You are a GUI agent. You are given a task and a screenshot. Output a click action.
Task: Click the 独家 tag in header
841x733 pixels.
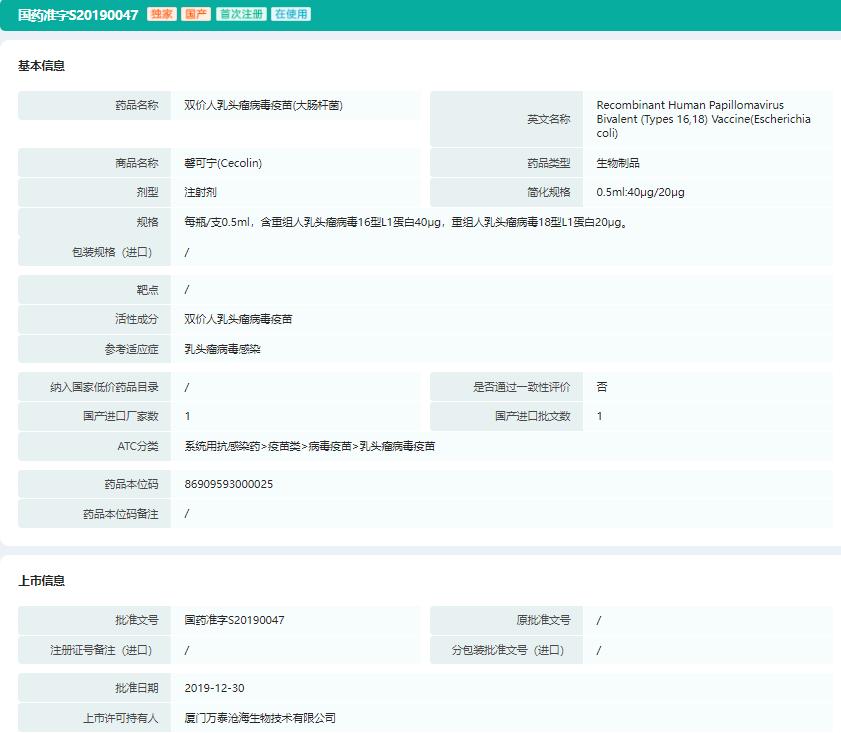[162, 15]
